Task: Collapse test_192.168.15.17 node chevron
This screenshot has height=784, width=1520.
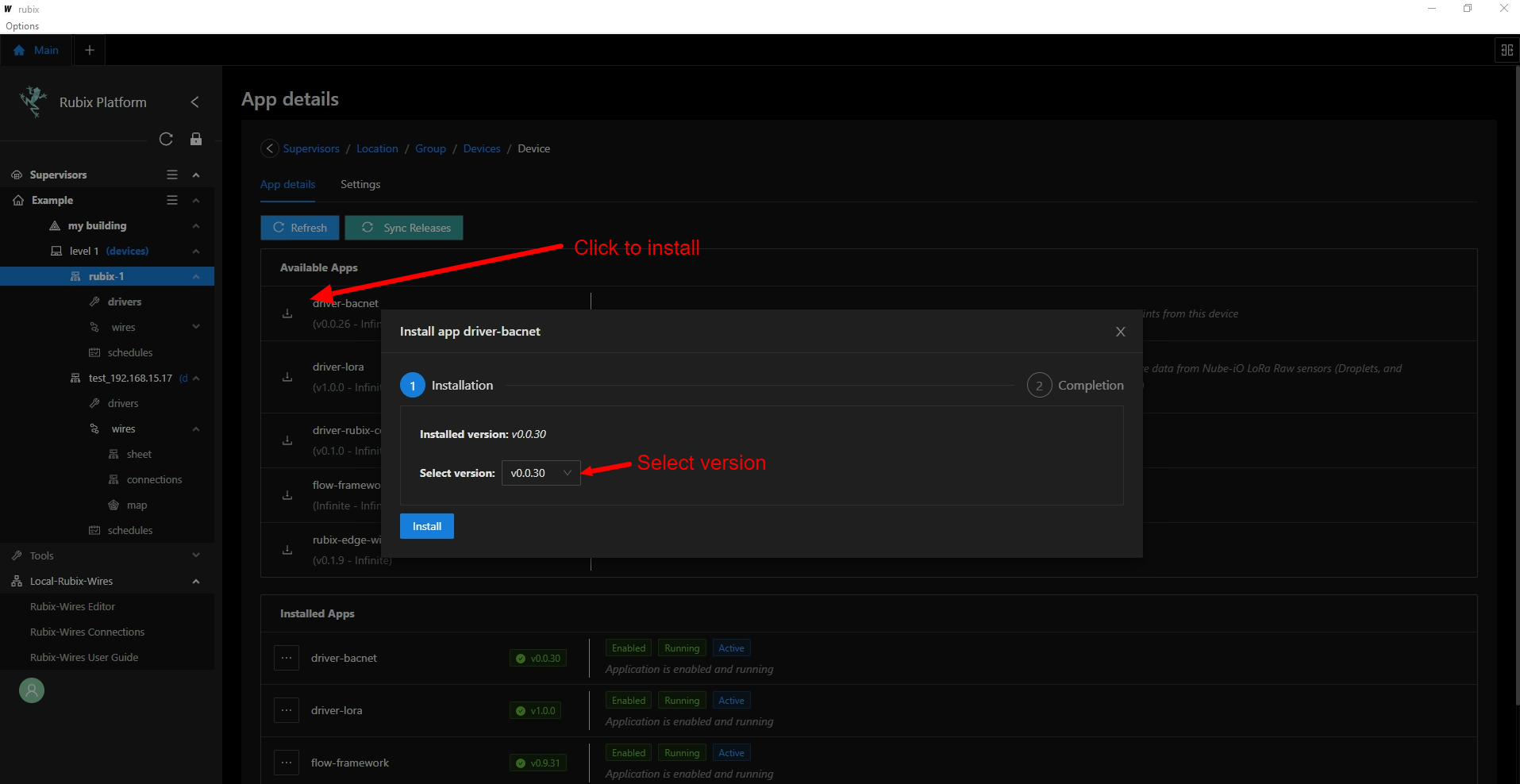Action: tap(196, 378)
